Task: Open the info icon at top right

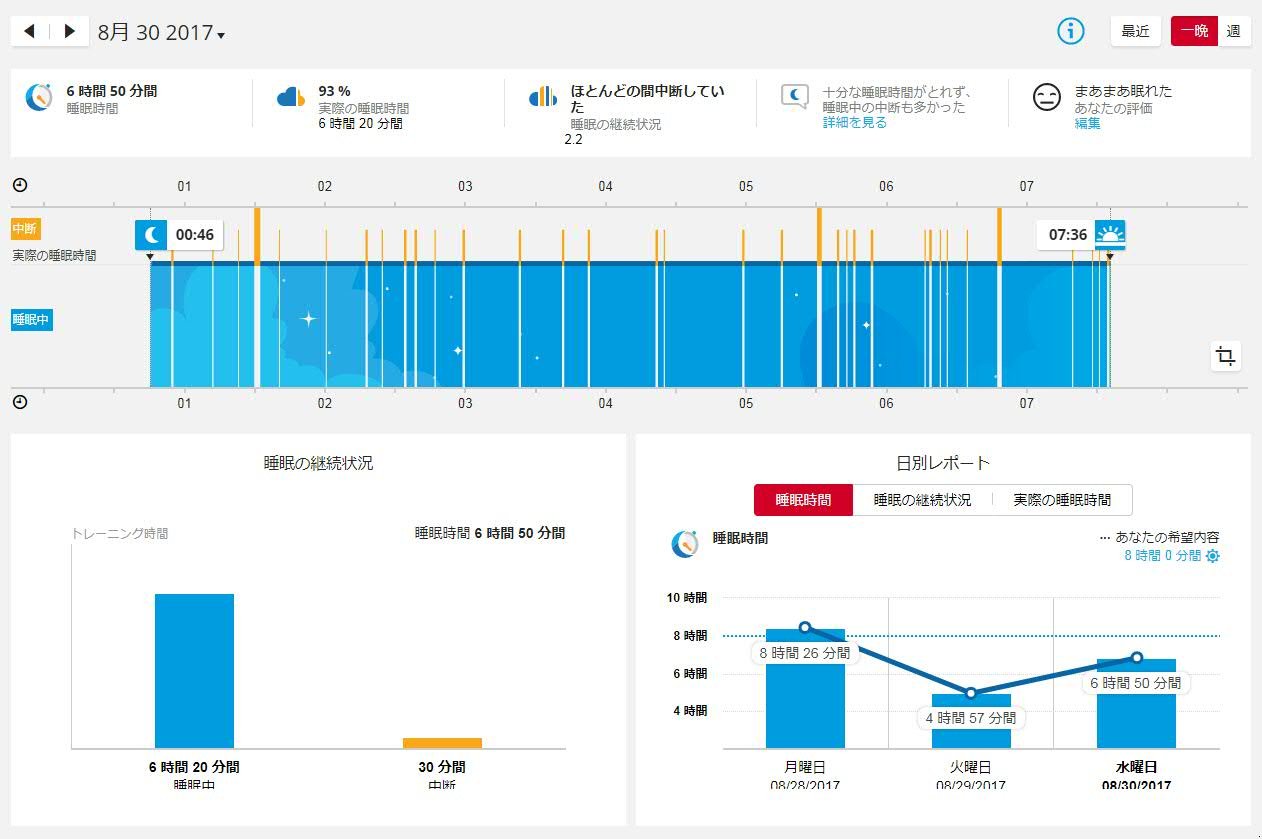Action: (x=1071, y=31)
